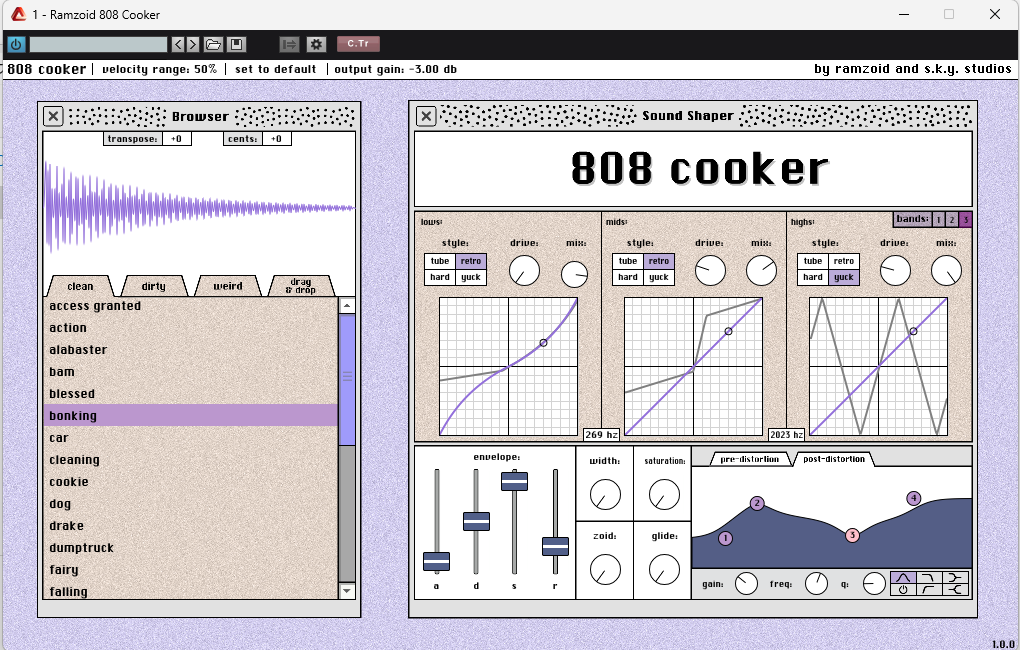Image resolution: width=1020 pixels, height=650 pixels.
Task: Set lows style to tube
Action: [440, 261]
